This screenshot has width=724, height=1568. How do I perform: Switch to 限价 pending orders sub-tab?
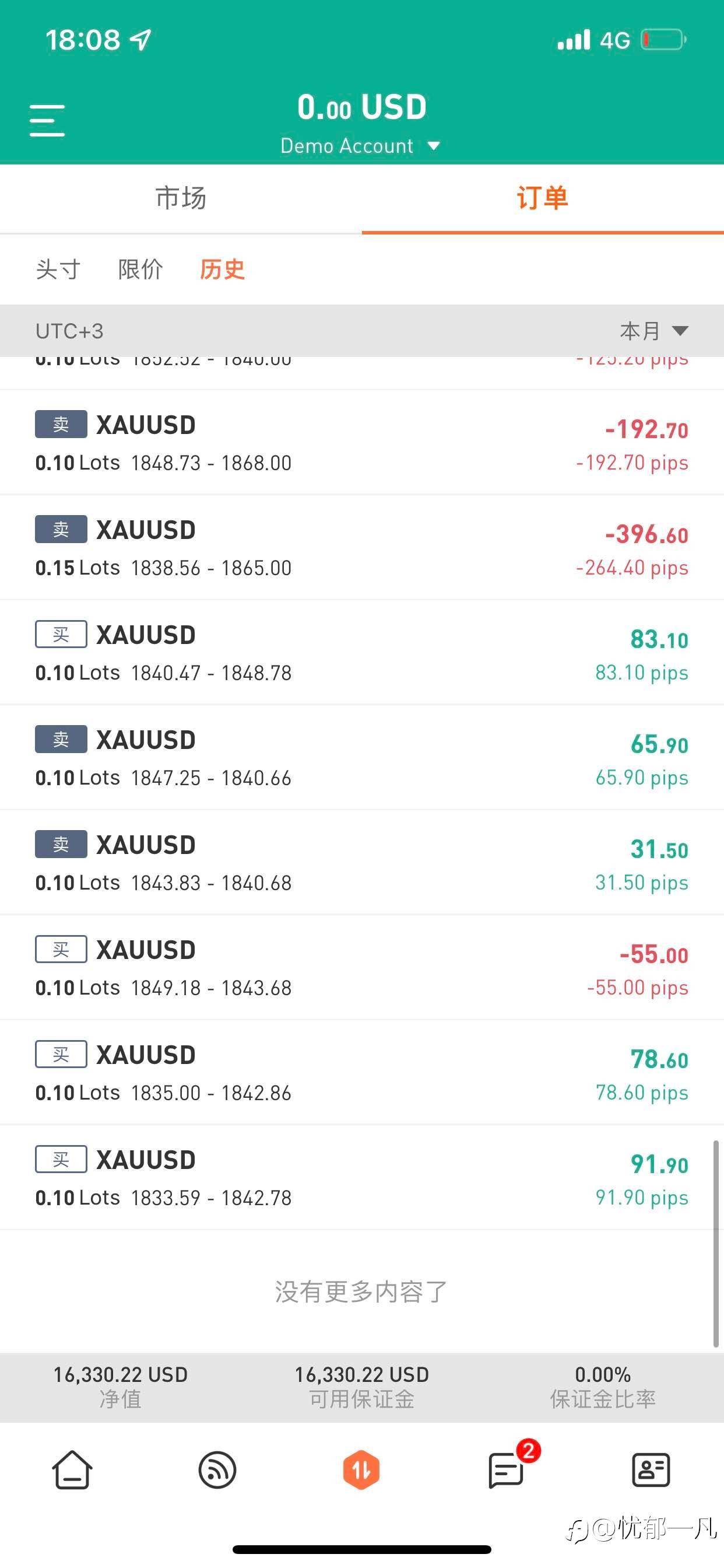140,269
